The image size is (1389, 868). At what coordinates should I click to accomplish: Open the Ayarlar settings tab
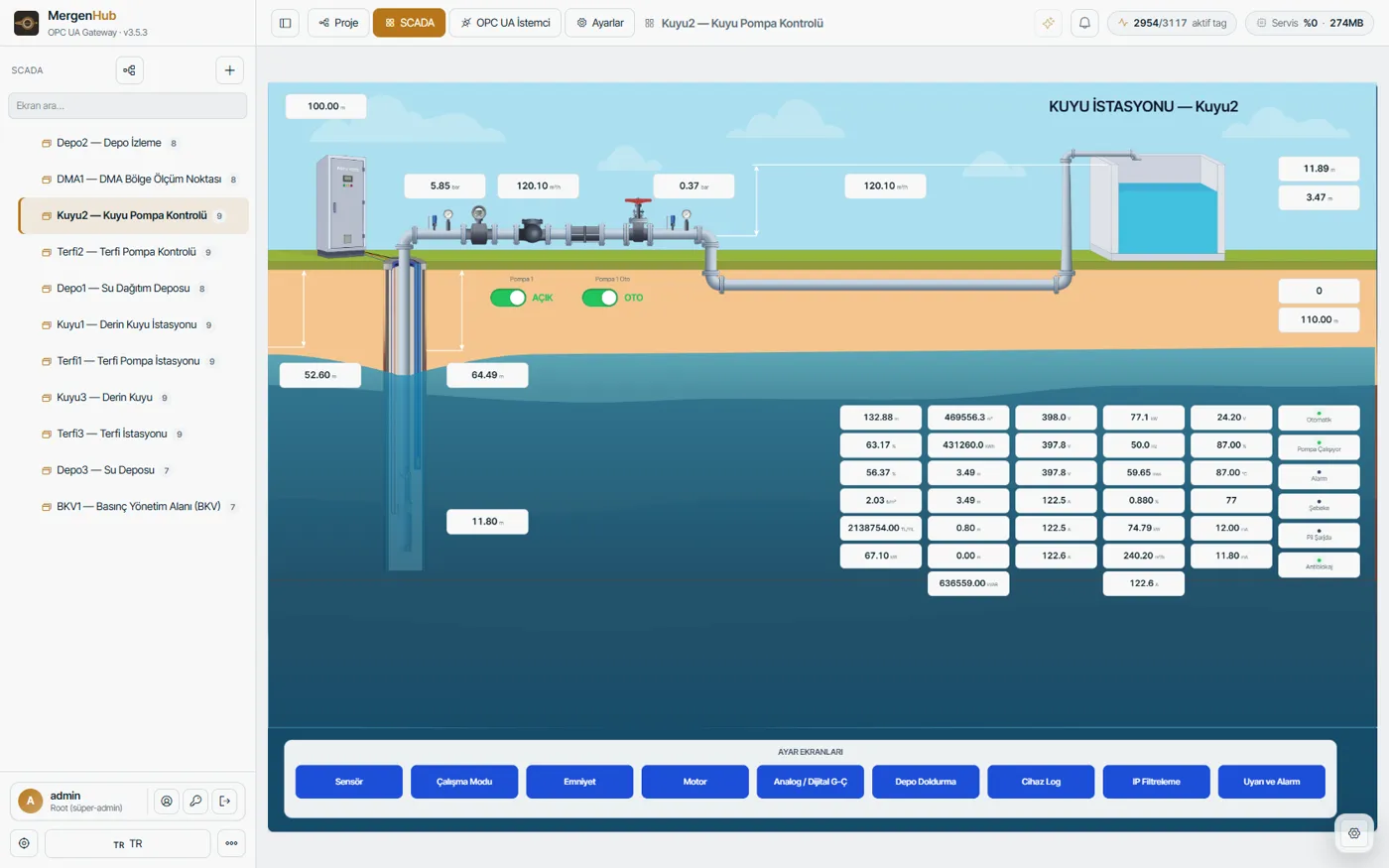(x=599, y=23)
